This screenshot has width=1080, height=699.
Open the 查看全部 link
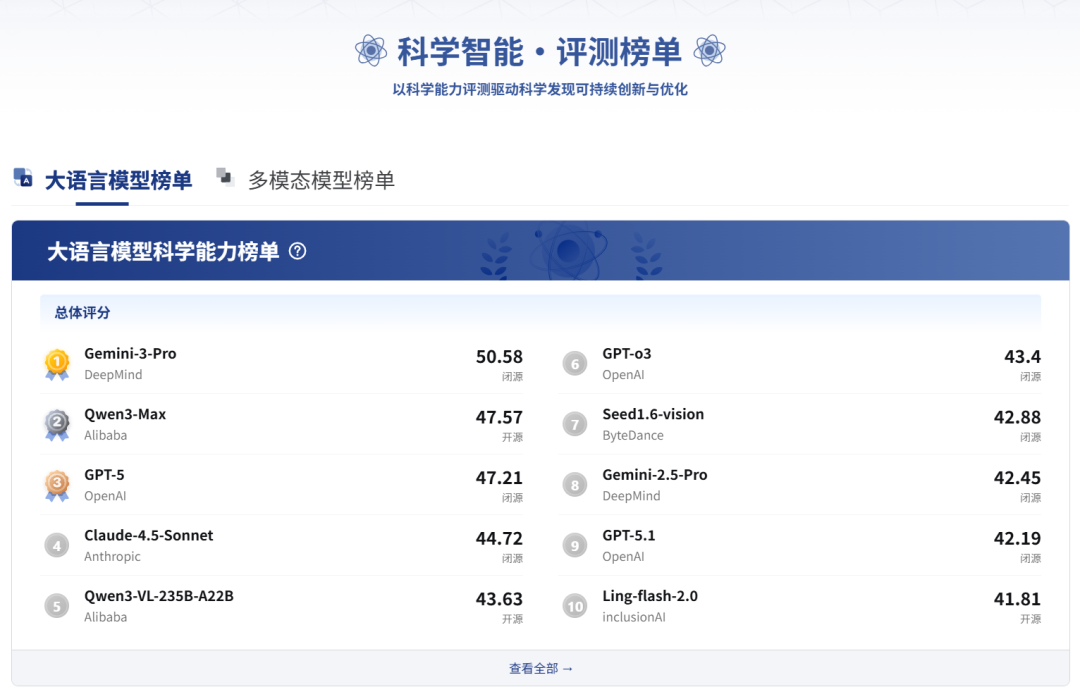tap(541, 668)
